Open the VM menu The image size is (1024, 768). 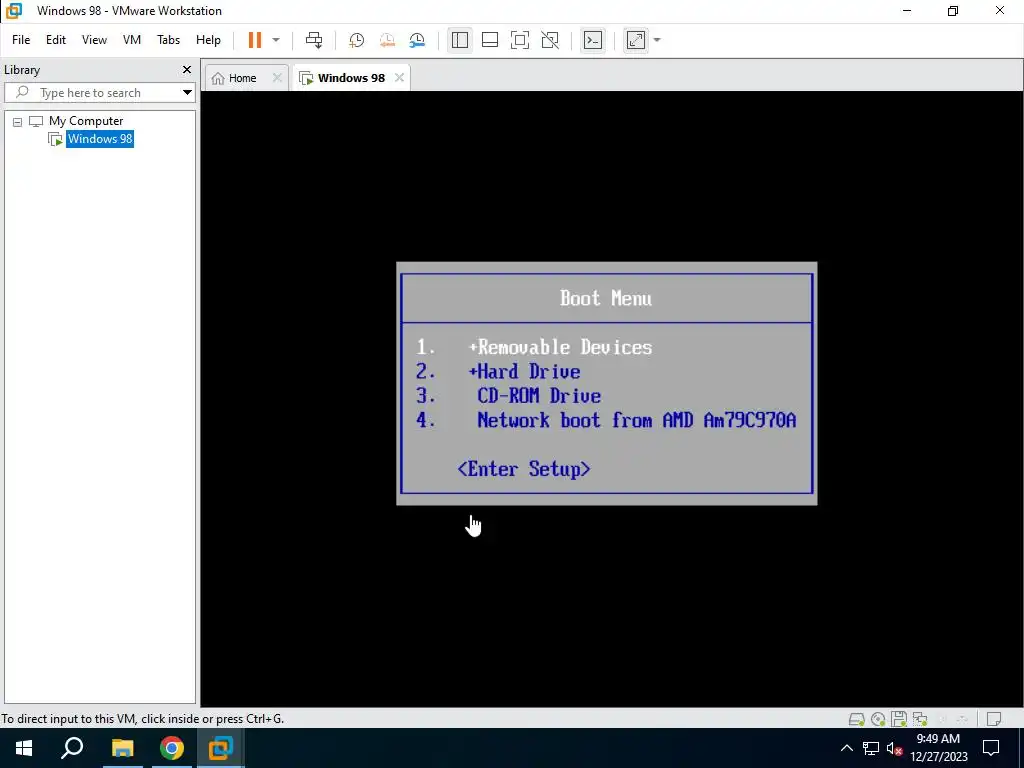[x=132, y=40]
